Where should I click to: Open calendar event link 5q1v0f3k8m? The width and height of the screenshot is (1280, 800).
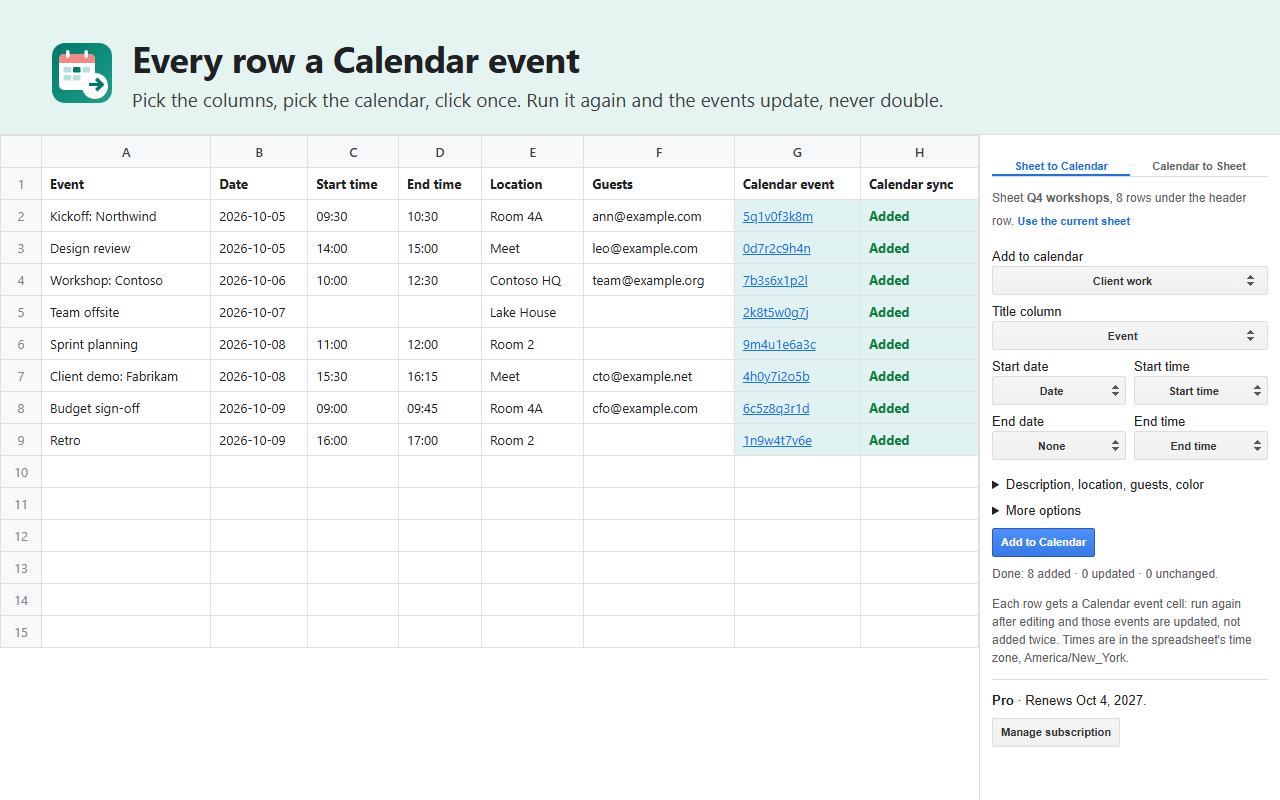coord(778,217)
